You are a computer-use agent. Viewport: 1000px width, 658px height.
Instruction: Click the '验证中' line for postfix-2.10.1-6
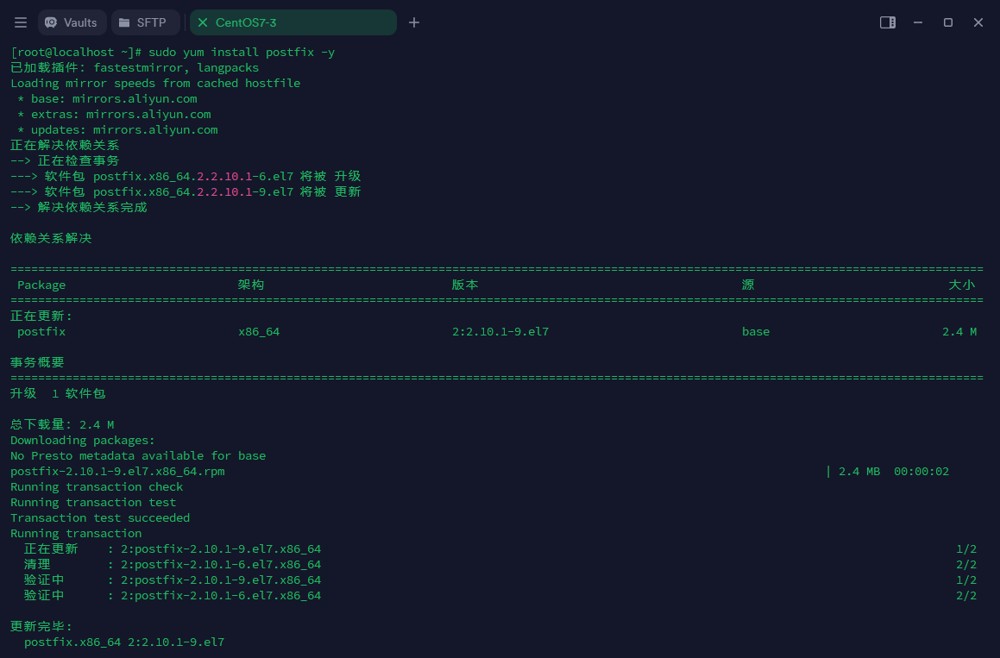click(x=172, y=596)
